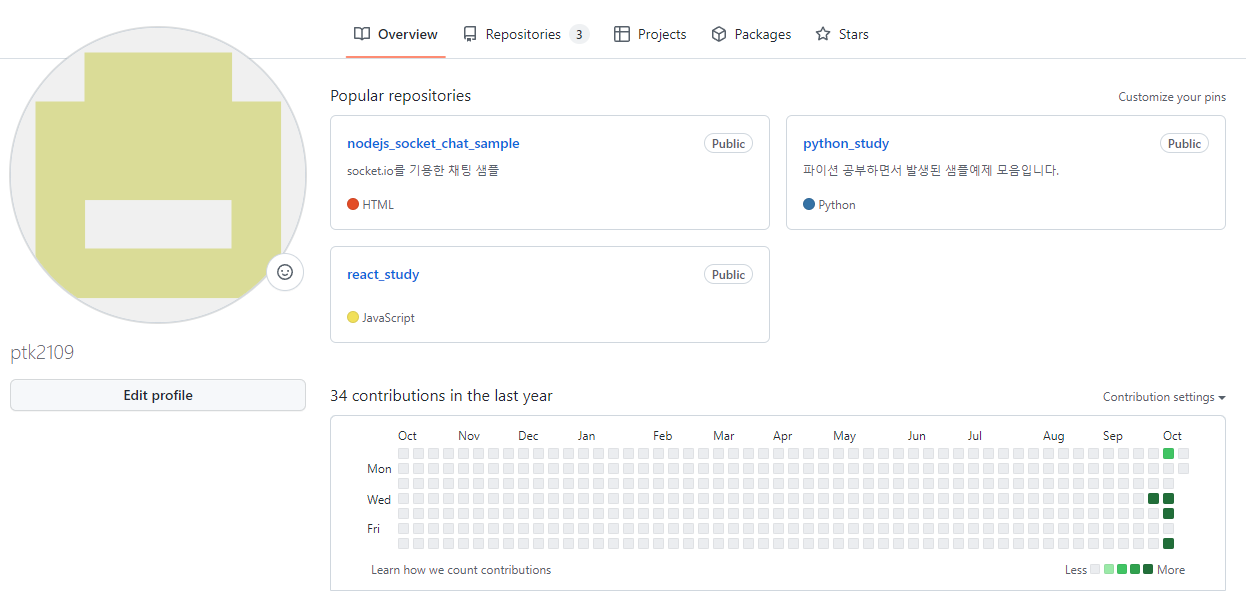1246x603 pixels.
Task: Click the Aug month label in graph
Action: tap(1053, 436)
